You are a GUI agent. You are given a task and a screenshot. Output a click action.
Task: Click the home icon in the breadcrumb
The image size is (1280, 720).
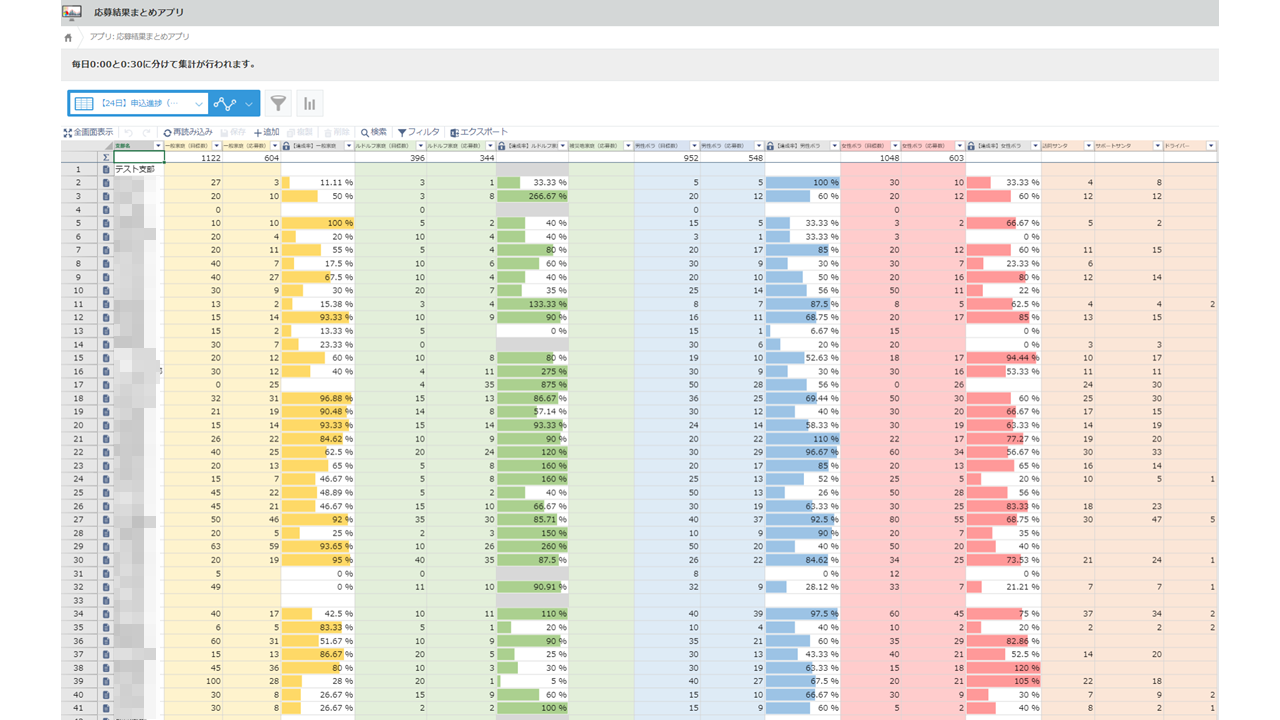point(68,37)
